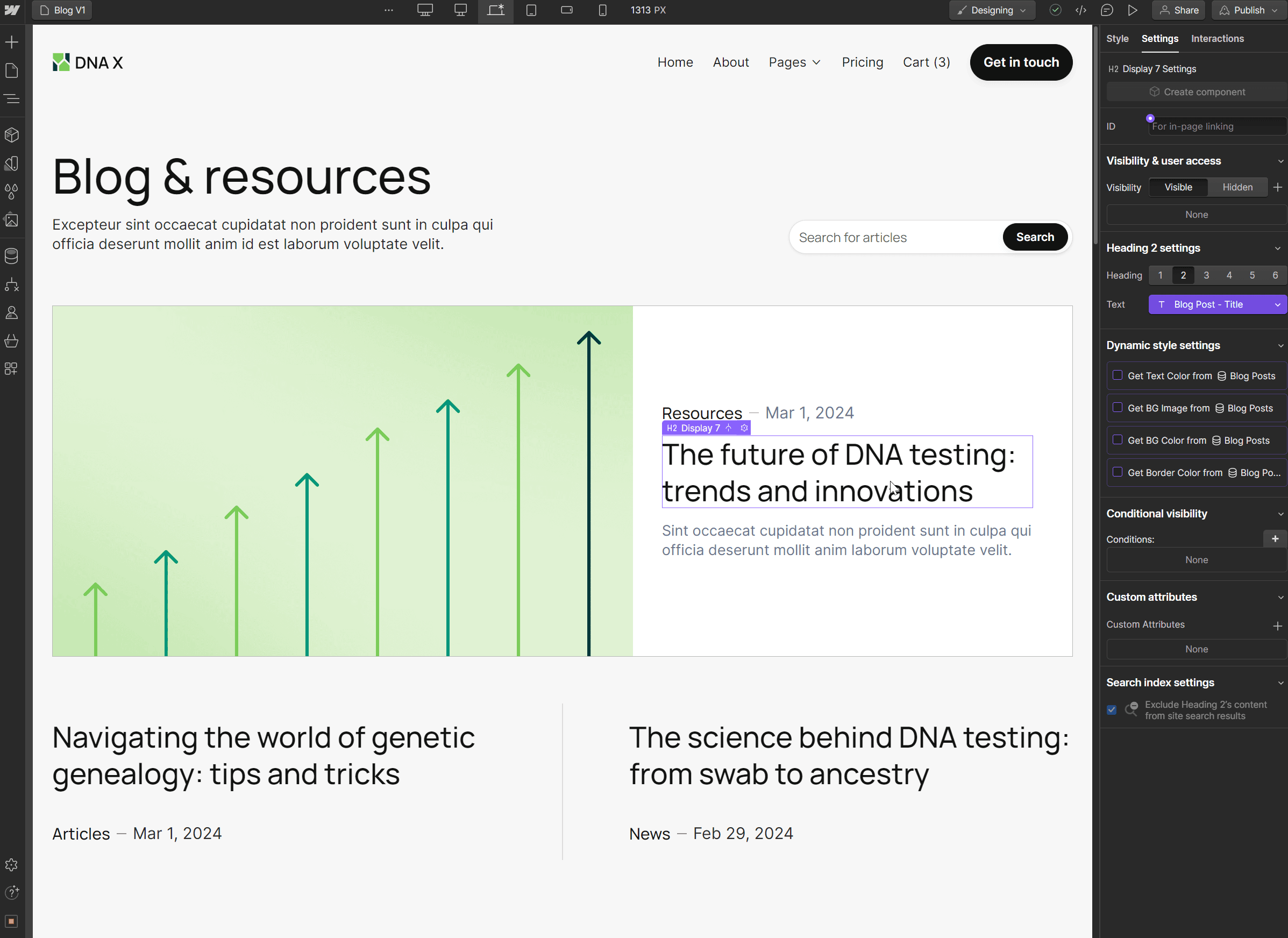The width and height of the screenshot is (1288, 938).
Task: Open the Designing mode dropdown
Action: pos(992,10)
